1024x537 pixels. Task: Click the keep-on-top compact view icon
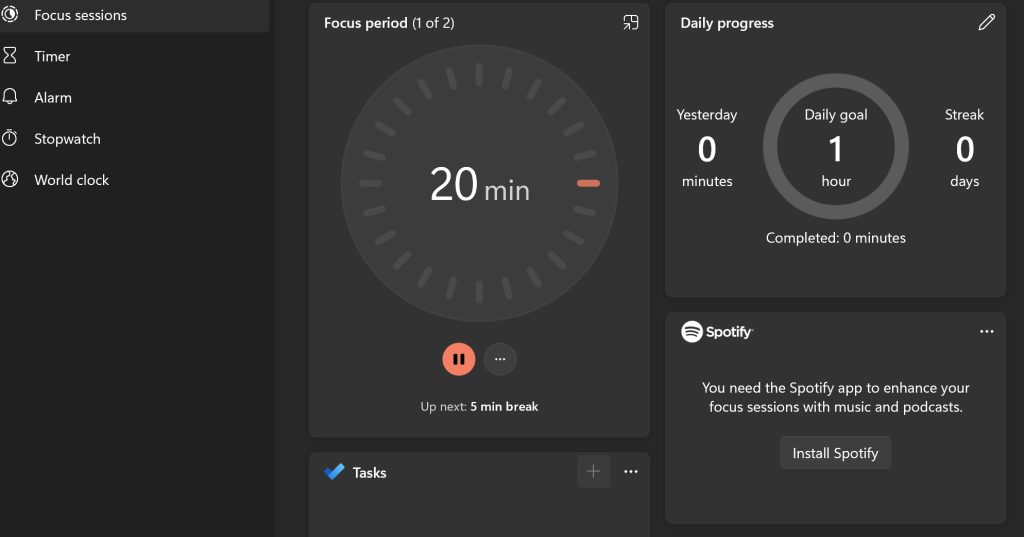[630, 23]
